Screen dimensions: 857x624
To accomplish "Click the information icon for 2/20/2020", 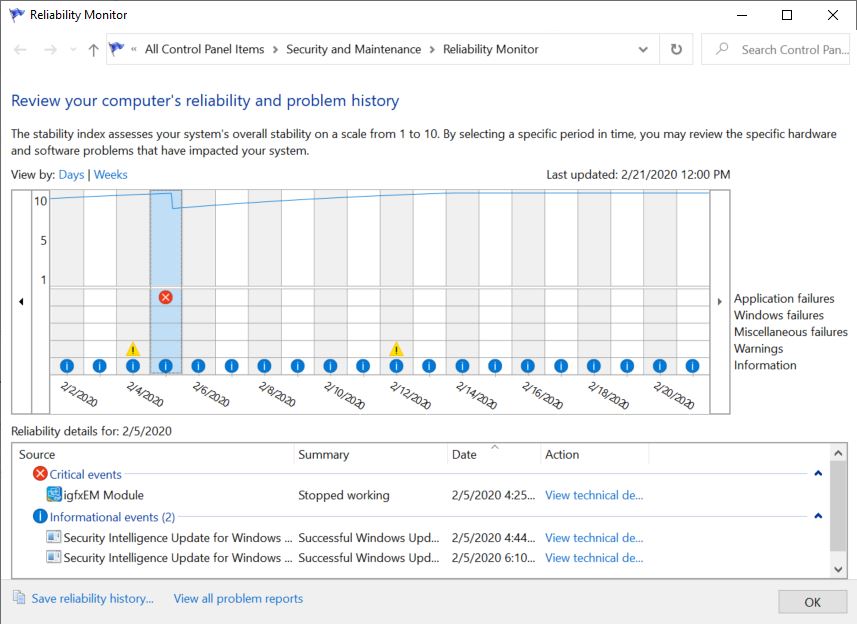I will [660, 366].
